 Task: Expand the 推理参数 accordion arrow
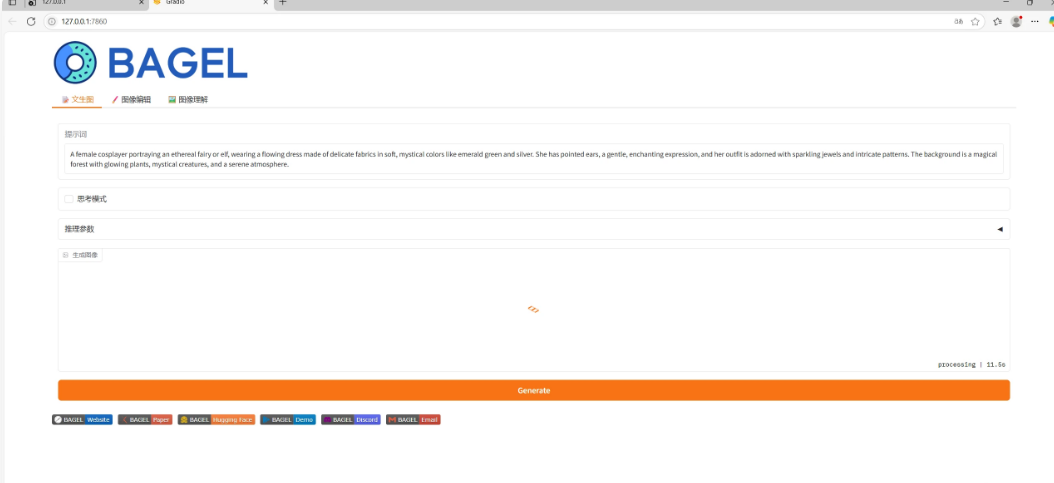[1000, 229]
